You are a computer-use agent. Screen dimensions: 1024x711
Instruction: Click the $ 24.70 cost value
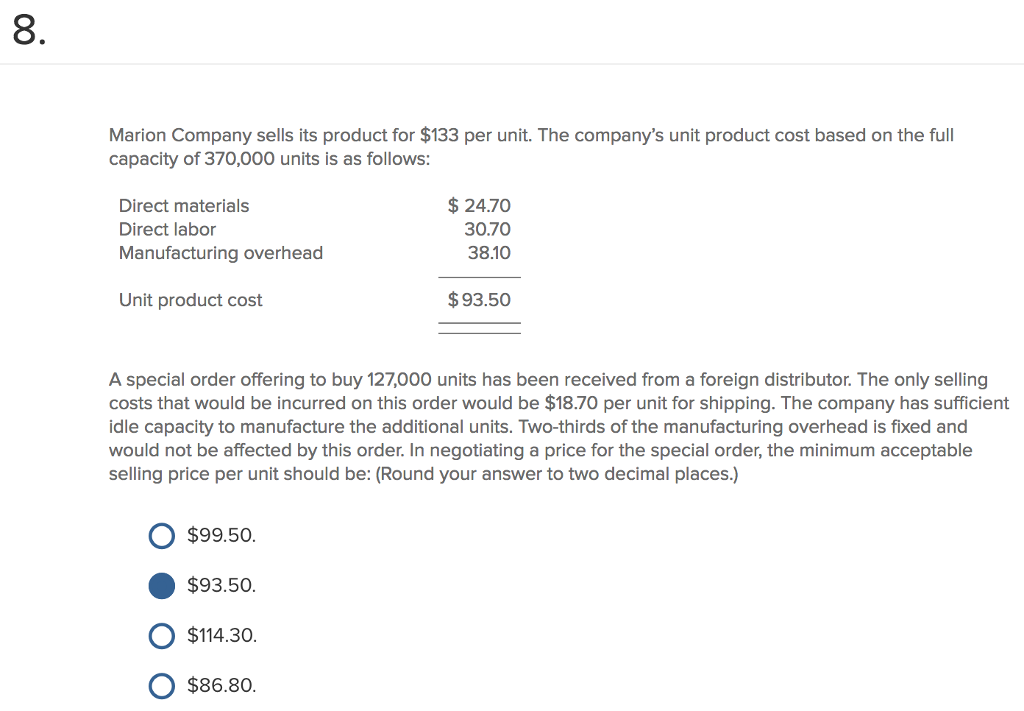pos(479,206)
